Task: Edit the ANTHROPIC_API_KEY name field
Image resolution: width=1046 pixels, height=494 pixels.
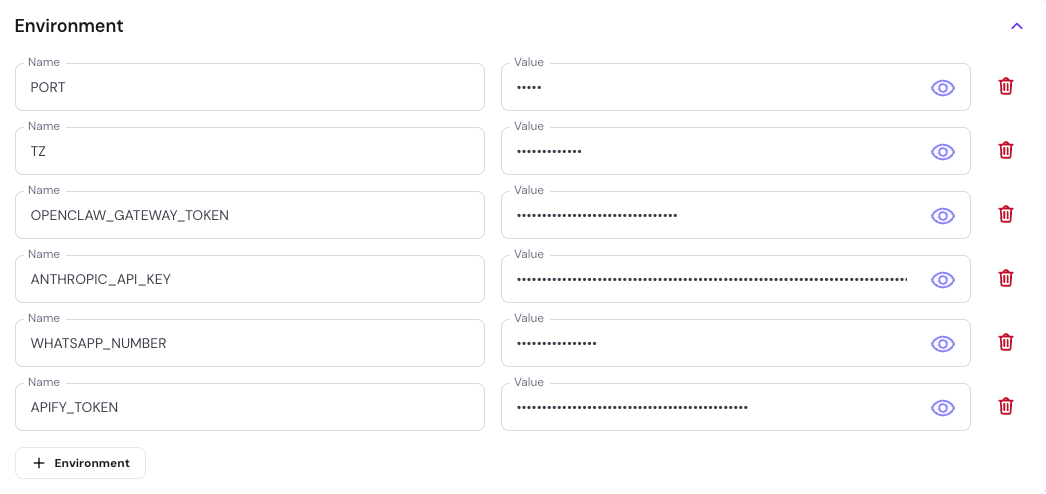Action: tap(250, 280)
